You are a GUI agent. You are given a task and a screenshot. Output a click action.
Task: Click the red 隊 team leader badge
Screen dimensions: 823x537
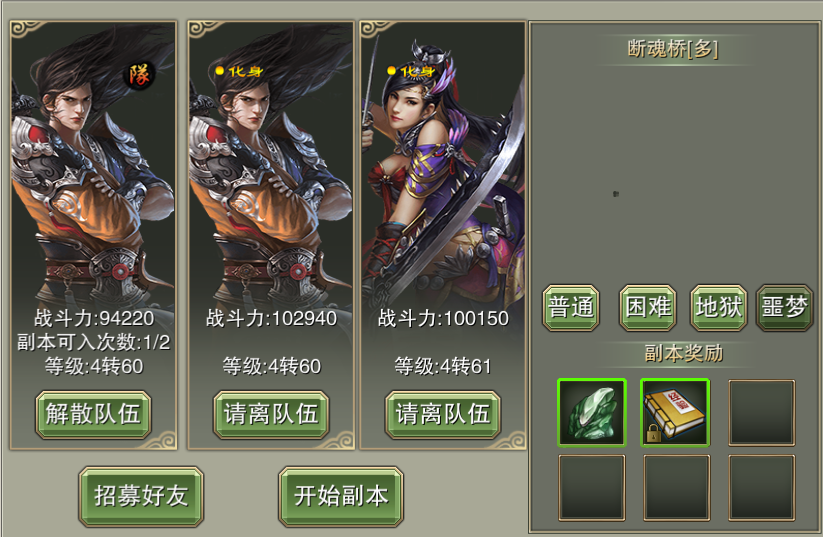click(x=139, y=75)
